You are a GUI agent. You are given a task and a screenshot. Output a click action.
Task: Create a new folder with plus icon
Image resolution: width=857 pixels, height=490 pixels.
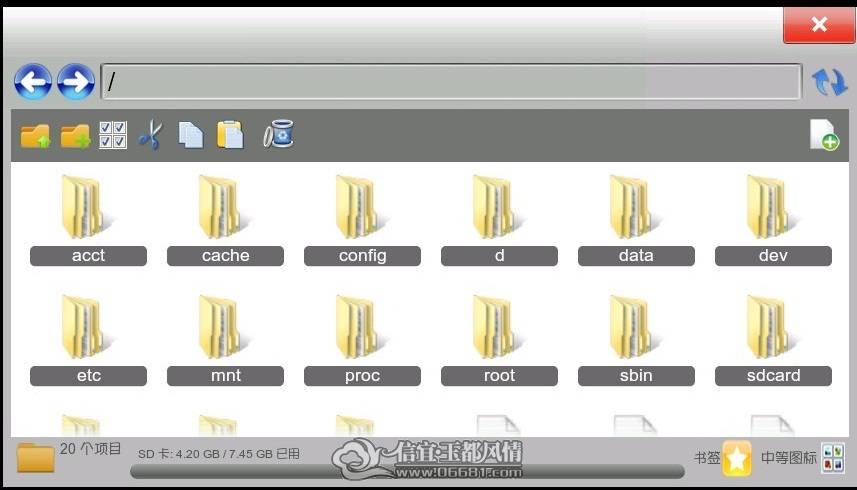(75, 135)
